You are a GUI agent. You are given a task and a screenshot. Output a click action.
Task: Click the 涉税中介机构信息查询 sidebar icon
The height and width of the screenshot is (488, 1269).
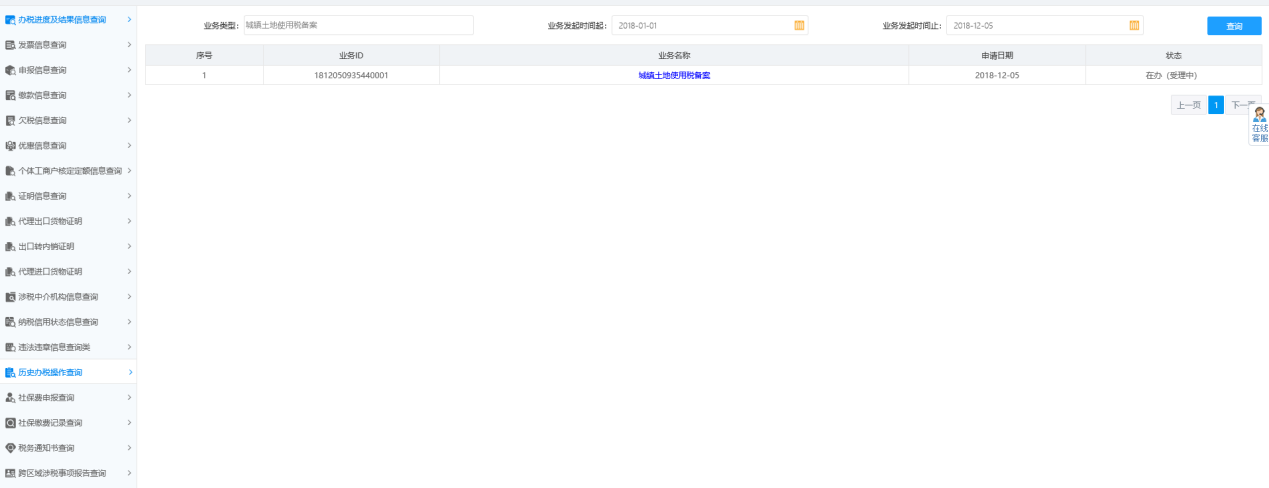pyautogui.click(x=10, y=297)
